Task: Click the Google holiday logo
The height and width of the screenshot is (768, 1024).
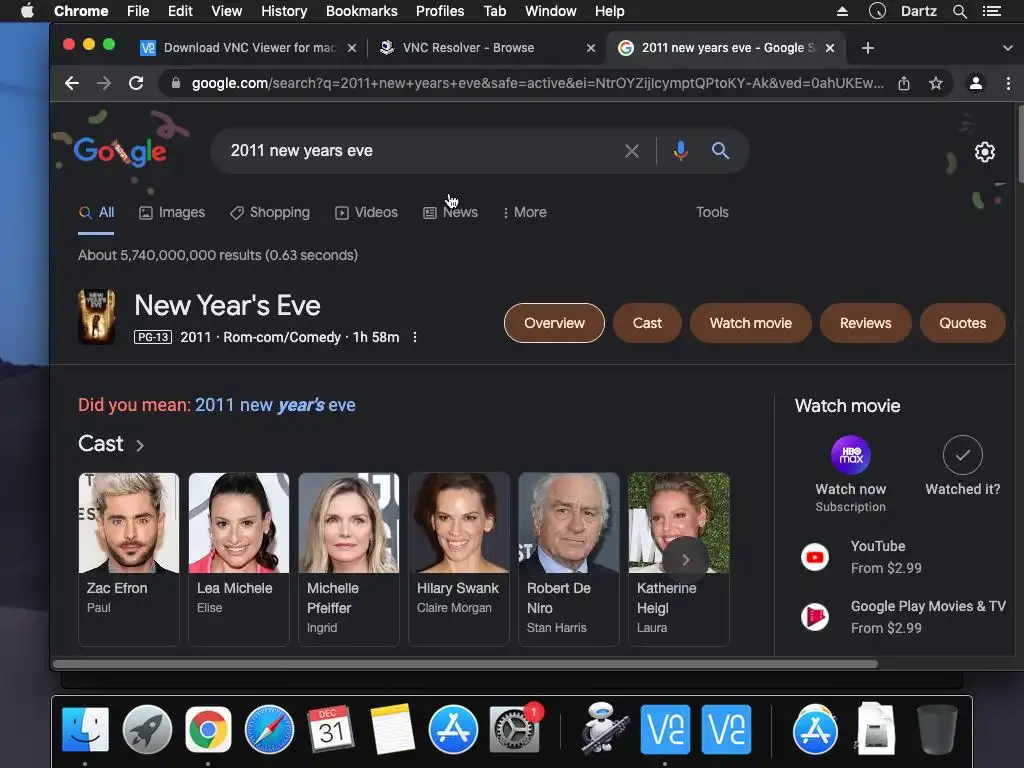Action: click(120, 152)
